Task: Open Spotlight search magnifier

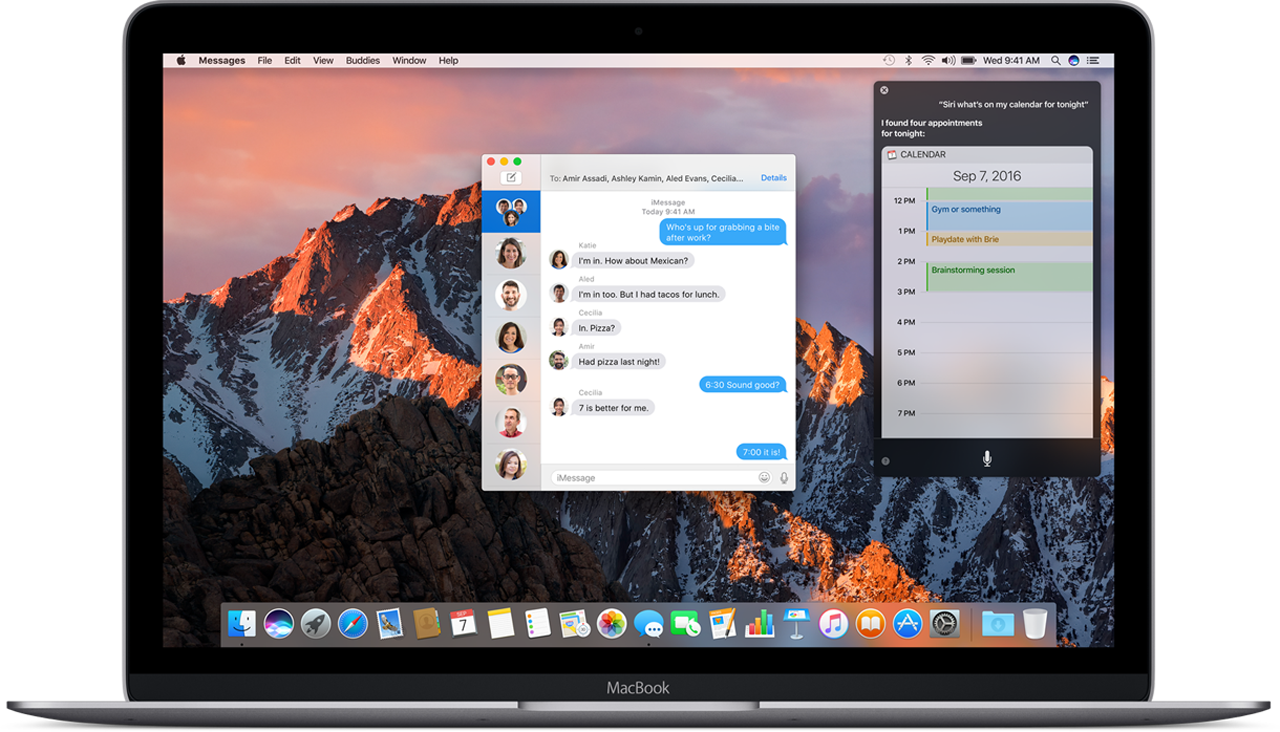Action: [1056, 61]
